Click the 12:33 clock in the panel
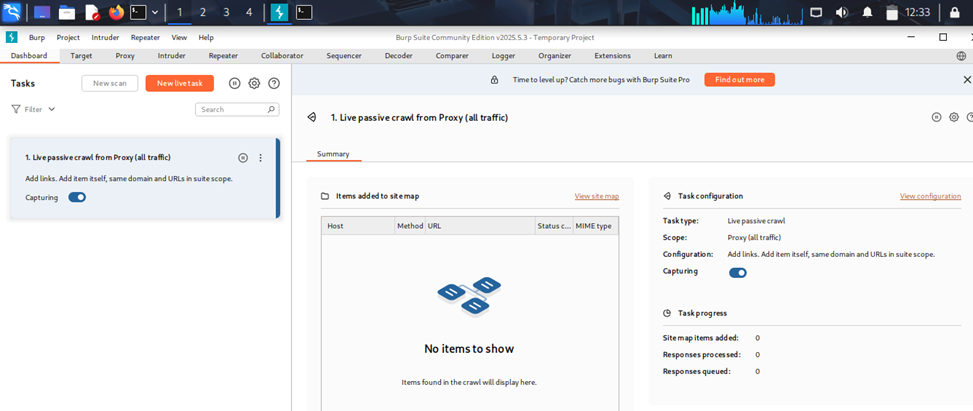The width and height of the screenshot is (973, 411). (918, 12)
